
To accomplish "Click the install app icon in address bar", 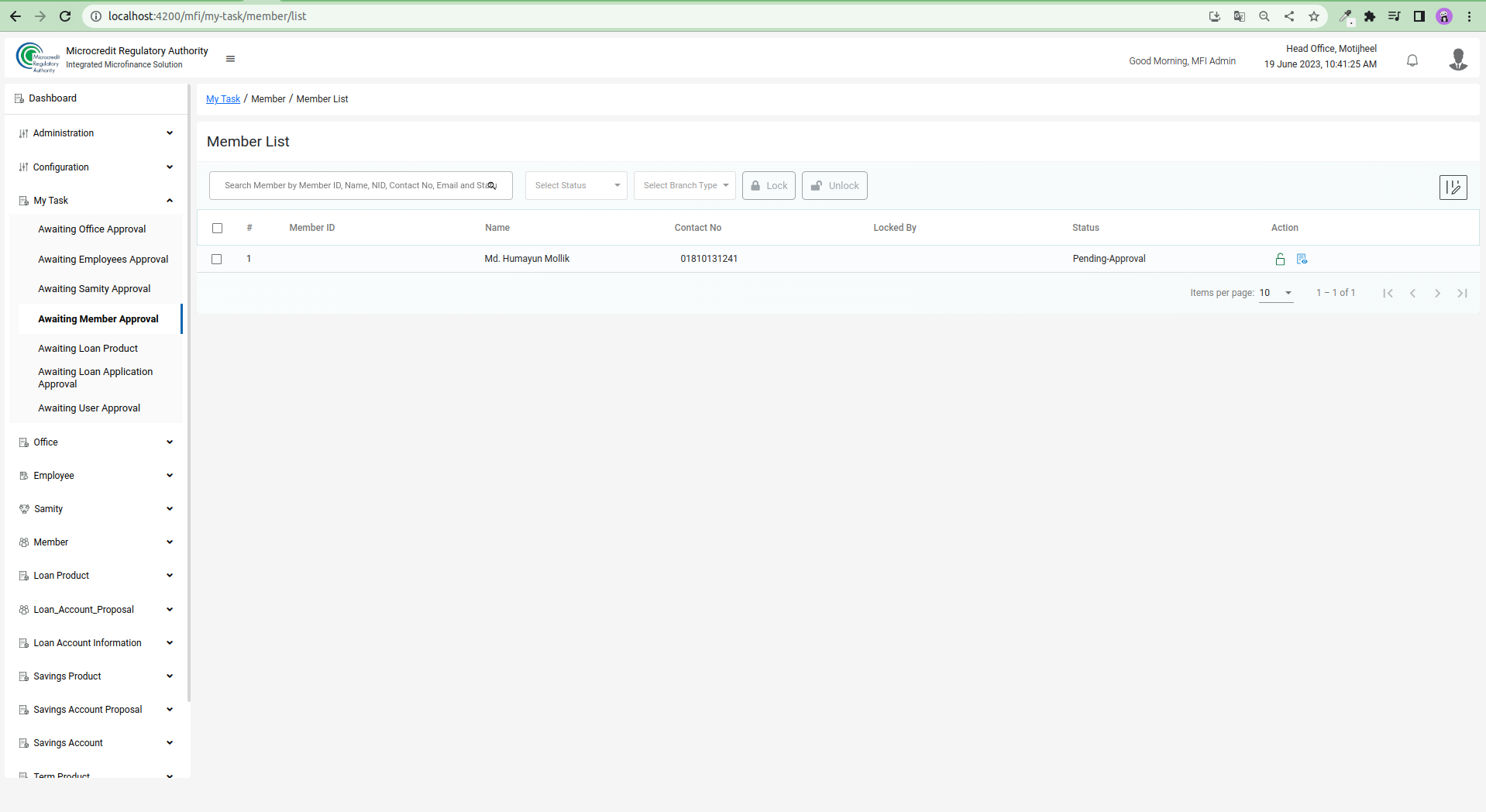I will 1215,16.
